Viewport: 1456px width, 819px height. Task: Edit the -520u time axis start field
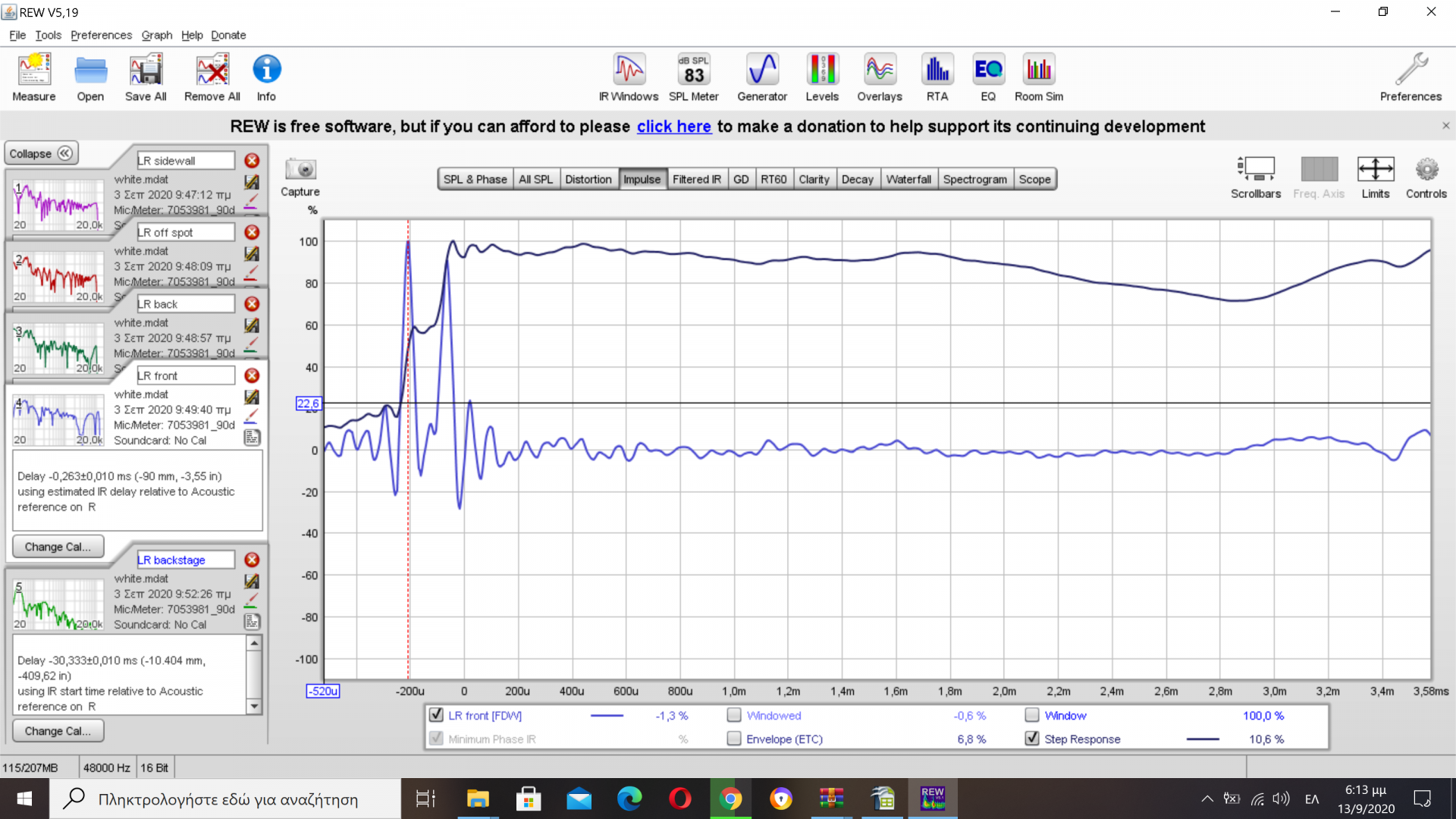click(x=322, y=691)
